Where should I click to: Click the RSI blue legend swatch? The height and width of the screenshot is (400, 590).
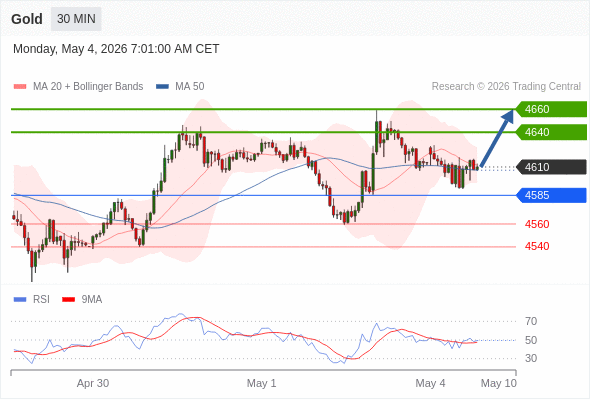20,300
